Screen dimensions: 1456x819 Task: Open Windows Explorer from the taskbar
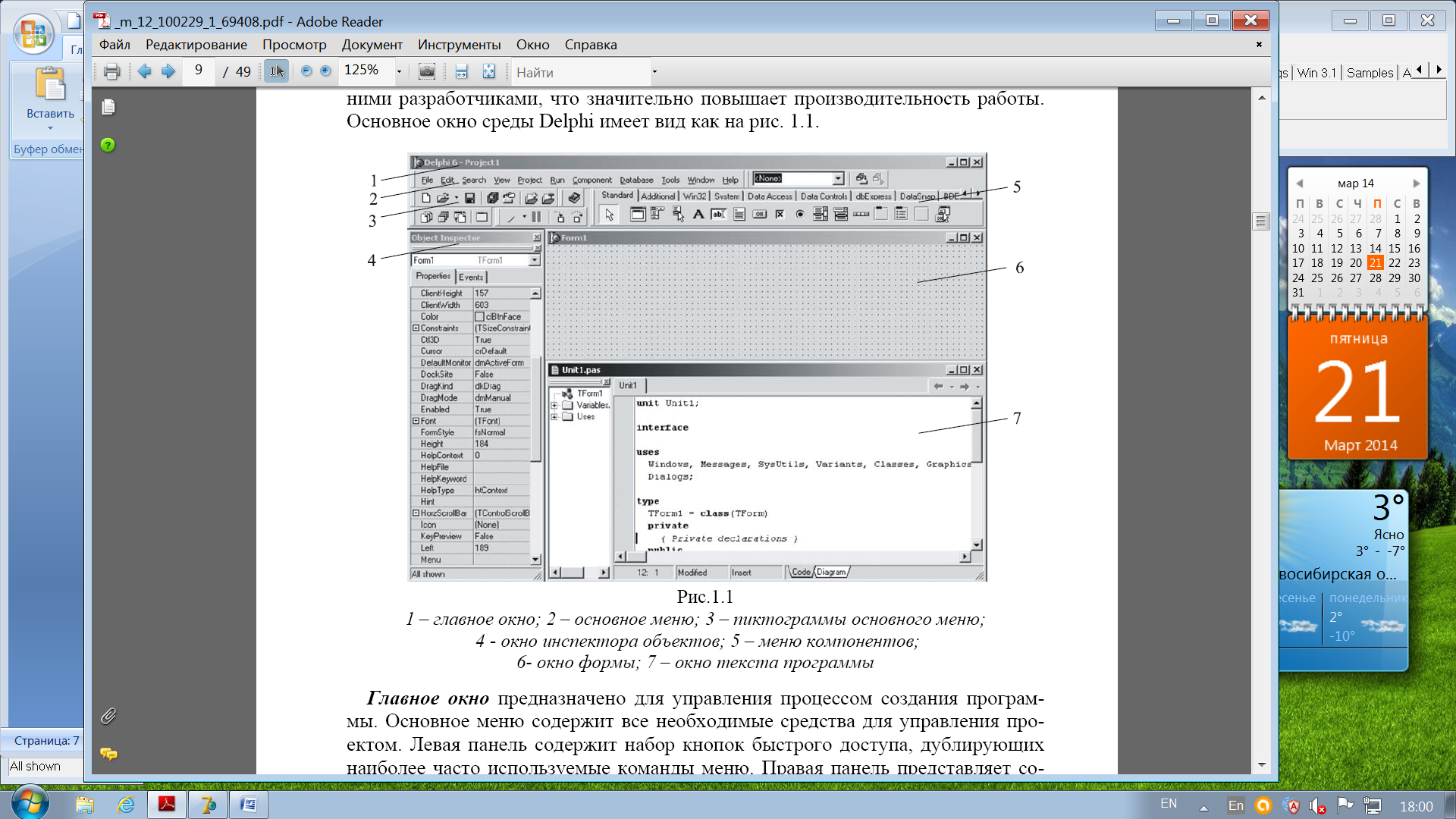[x=84, y=805]
